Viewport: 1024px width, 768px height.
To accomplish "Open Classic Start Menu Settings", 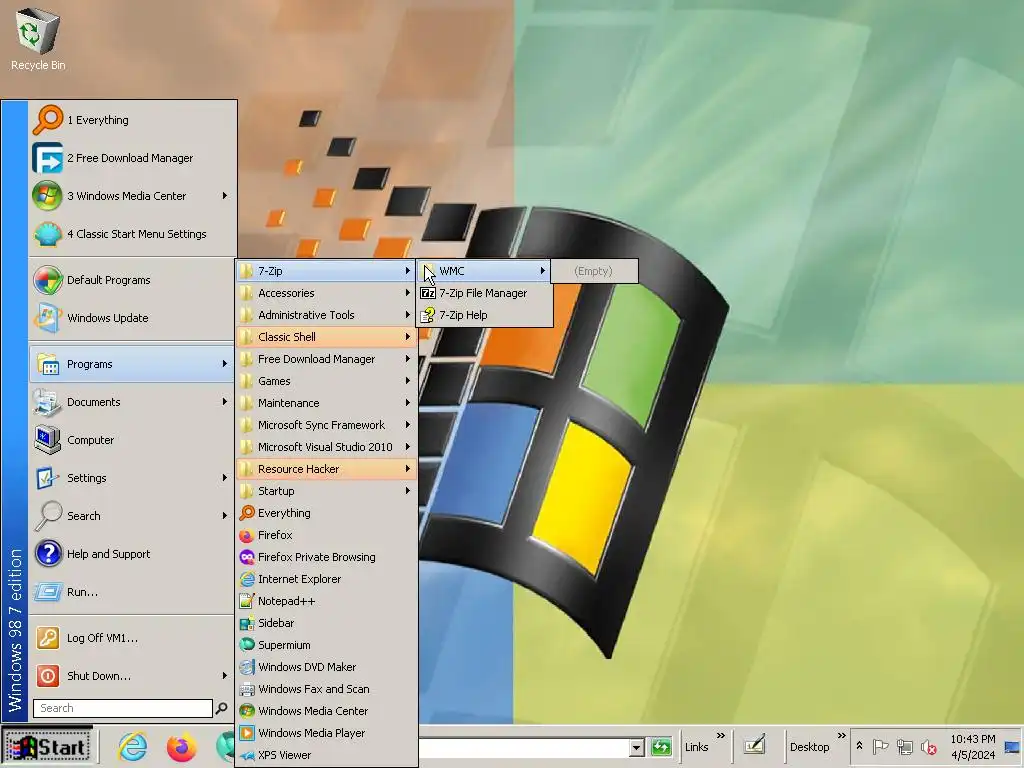I will (133, 234).
